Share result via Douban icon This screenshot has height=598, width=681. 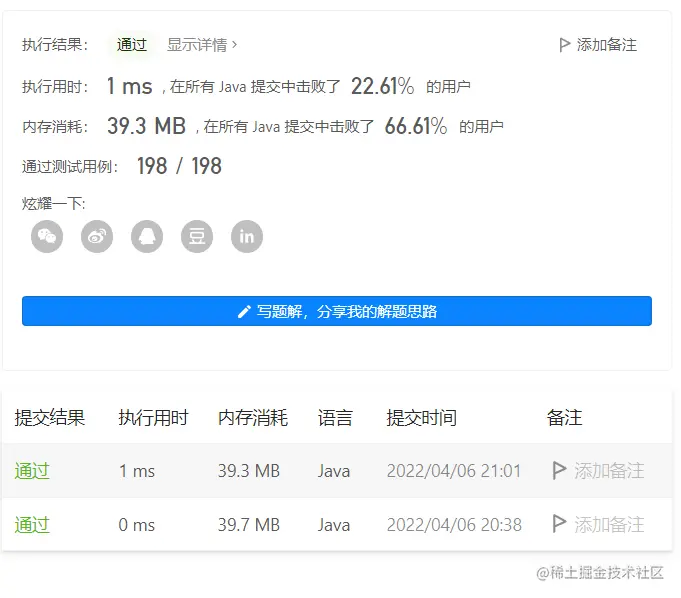click(x=197, y=237)
